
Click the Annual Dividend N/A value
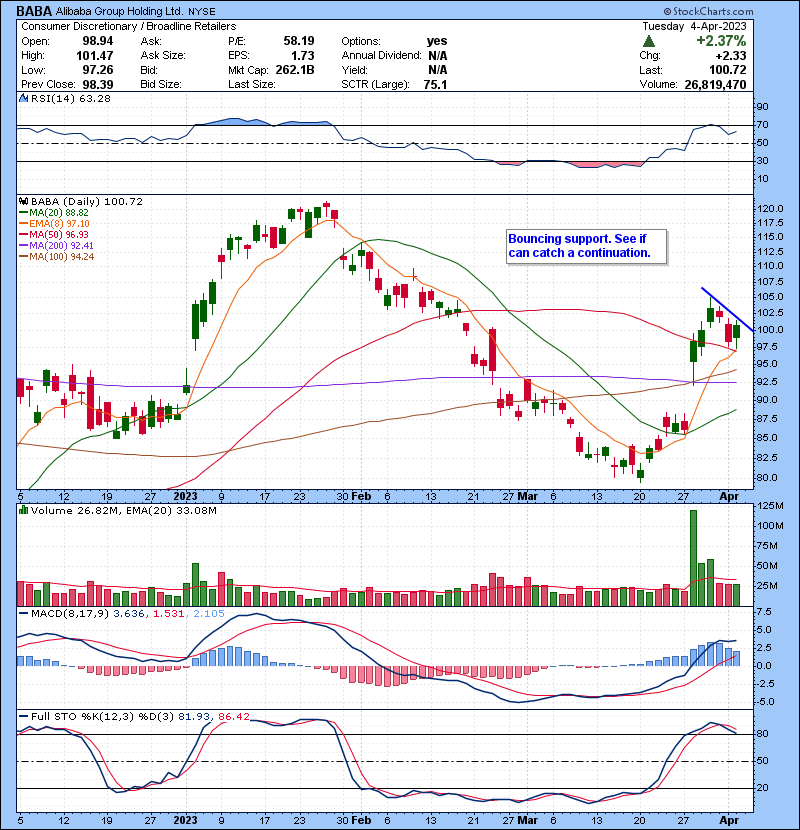click(x=438, y=55)
